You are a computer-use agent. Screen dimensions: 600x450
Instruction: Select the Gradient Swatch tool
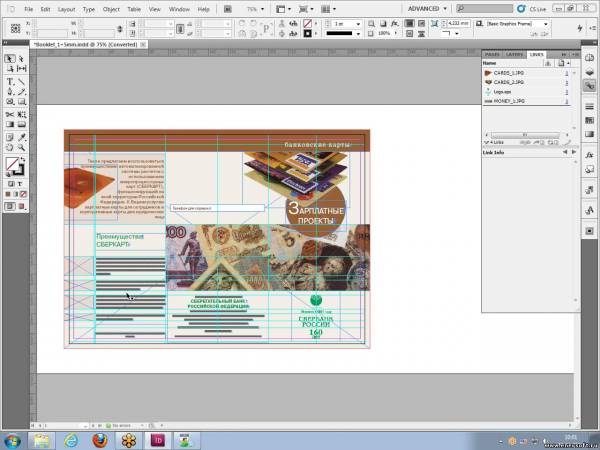click(x=10, y=124)
